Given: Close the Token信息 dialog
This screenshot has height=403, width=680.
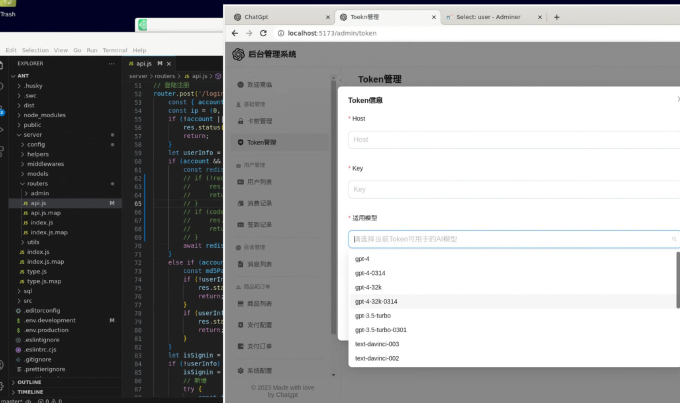Looking at the screenshot, I should coord(677,100).
